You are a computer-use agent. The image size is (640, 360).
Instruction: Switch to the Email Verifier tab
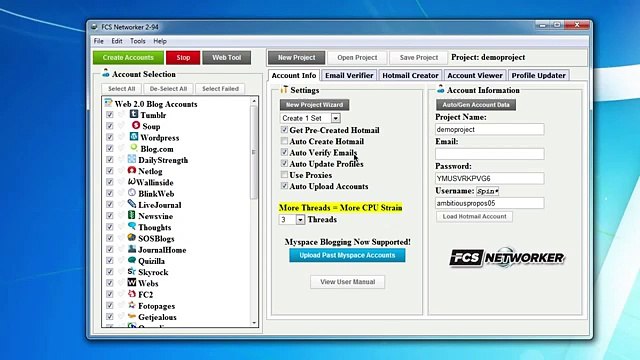pyautogui.click(x=349, y=76)
